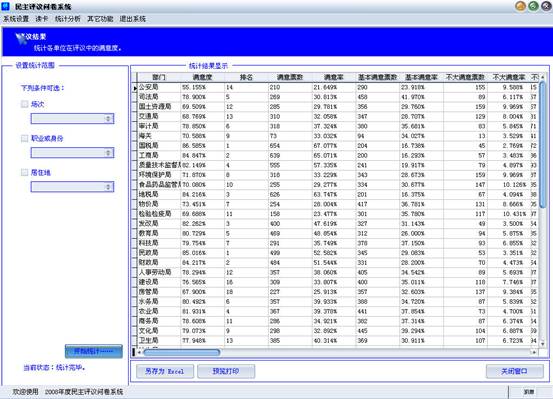Enable the 居住地 checkbox

coord(24,173)
